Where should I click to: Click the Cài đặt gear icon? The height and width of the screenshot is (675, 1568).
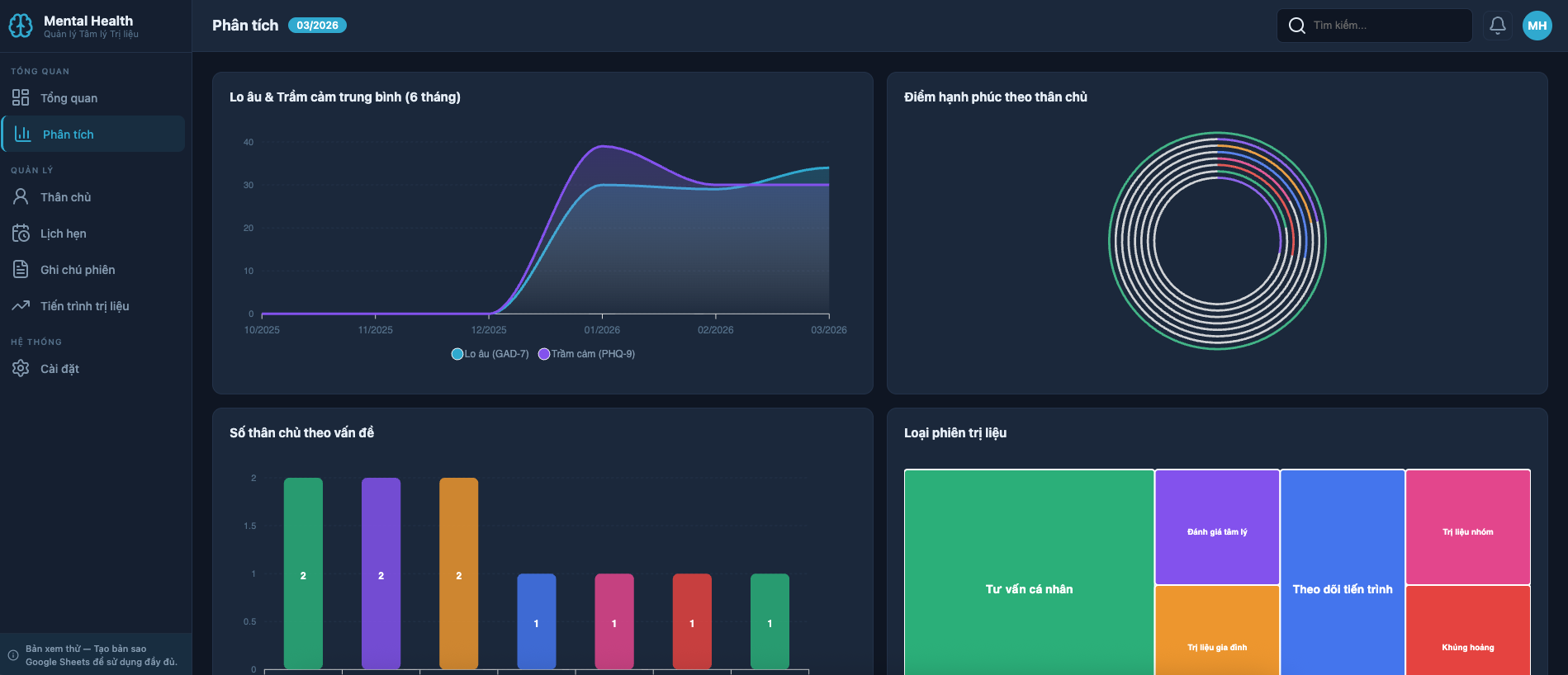pyautogui.click(x=21, y=368)
